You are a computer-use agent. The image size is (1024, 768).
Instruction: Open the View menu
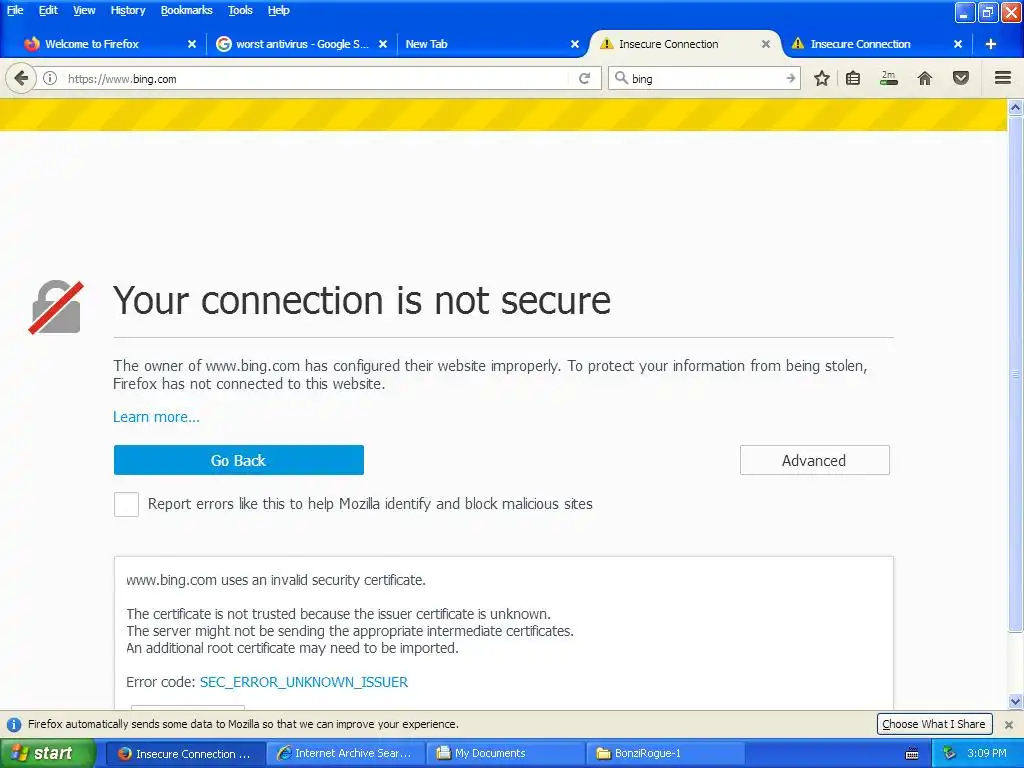pos(84,10)
